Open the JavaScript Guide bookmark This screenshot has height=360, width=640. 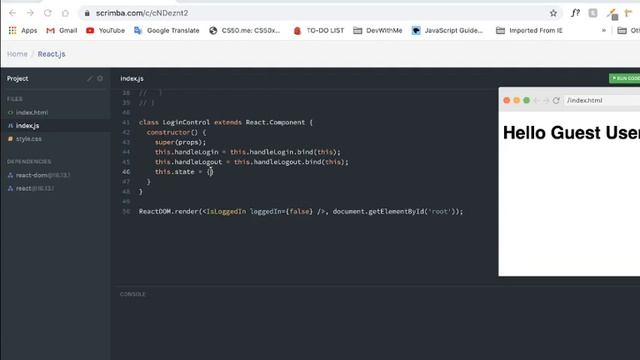point(447,31)
